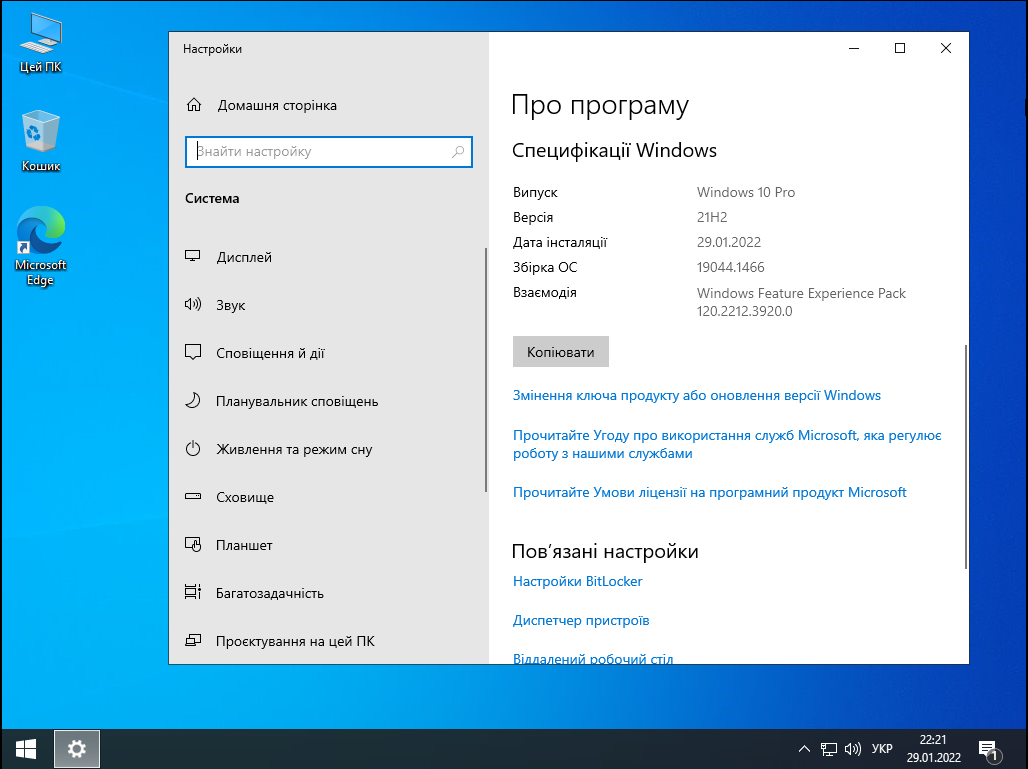Show hidden tray icons chevron

pos(804,749)
